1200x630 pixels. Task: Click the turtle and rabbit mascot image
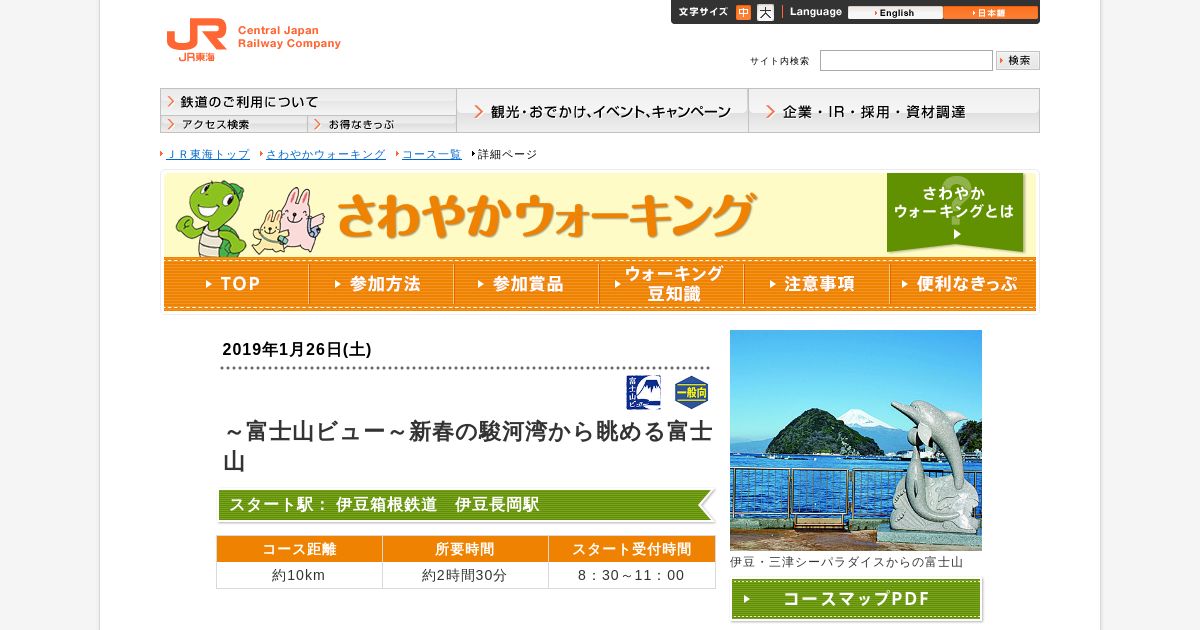(250, 218)
